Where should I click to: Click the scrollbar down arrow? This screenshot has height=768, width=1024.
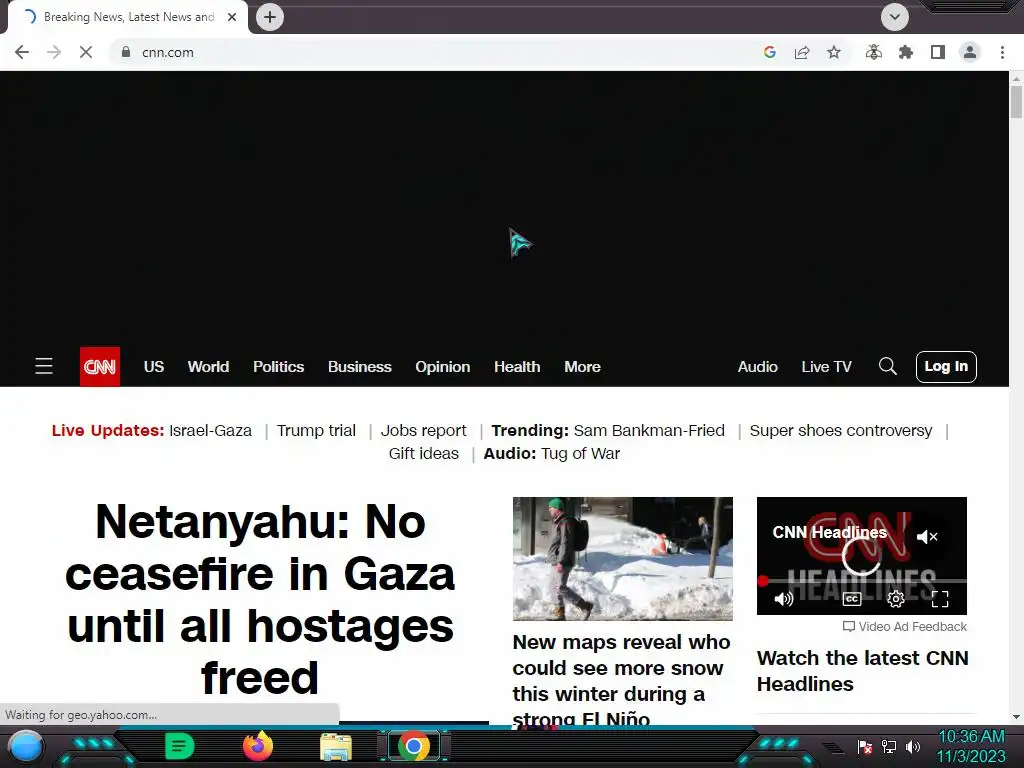coord(1016,717)
